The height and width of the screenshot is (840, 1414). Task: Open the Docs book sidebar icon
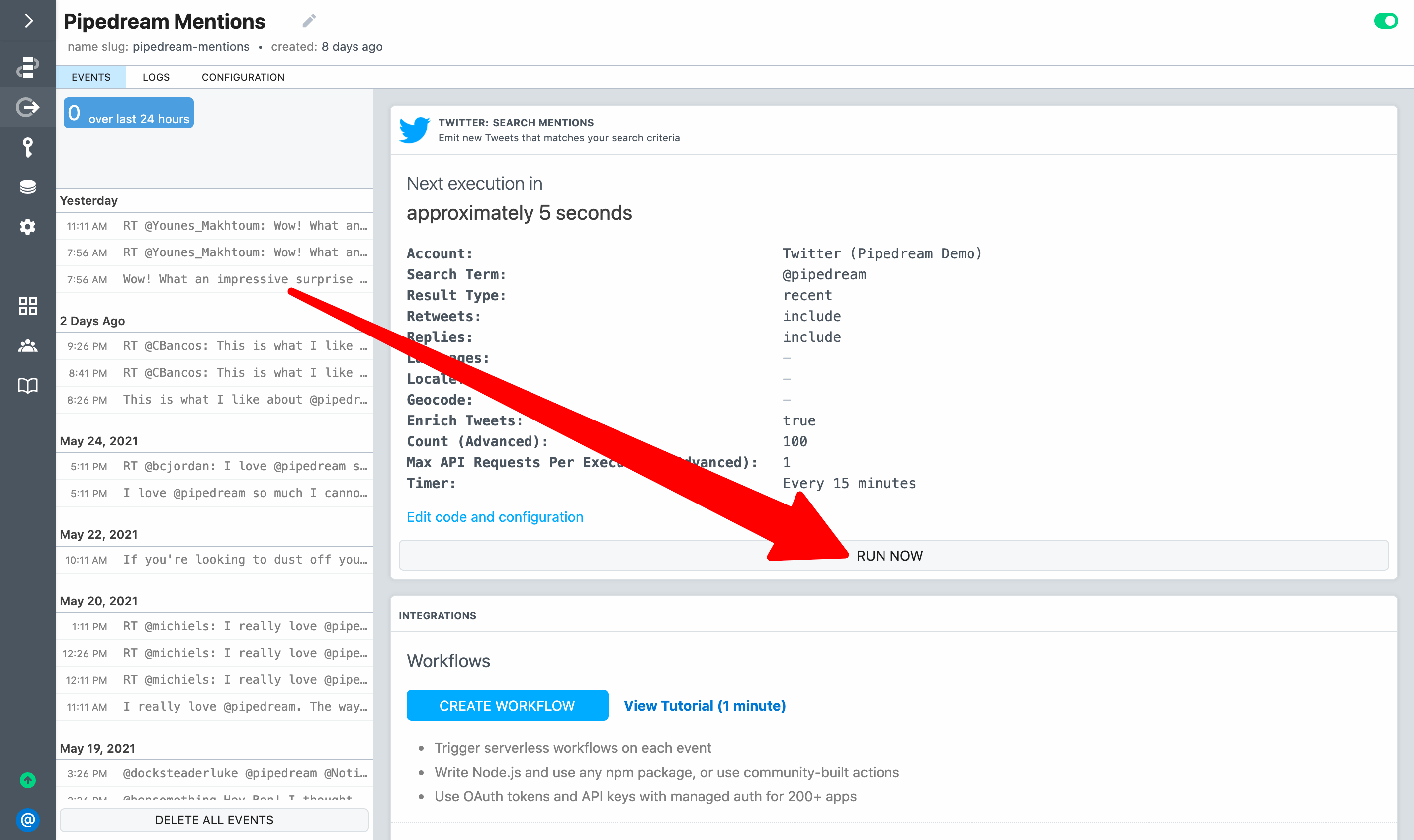(x=27, y=386)
